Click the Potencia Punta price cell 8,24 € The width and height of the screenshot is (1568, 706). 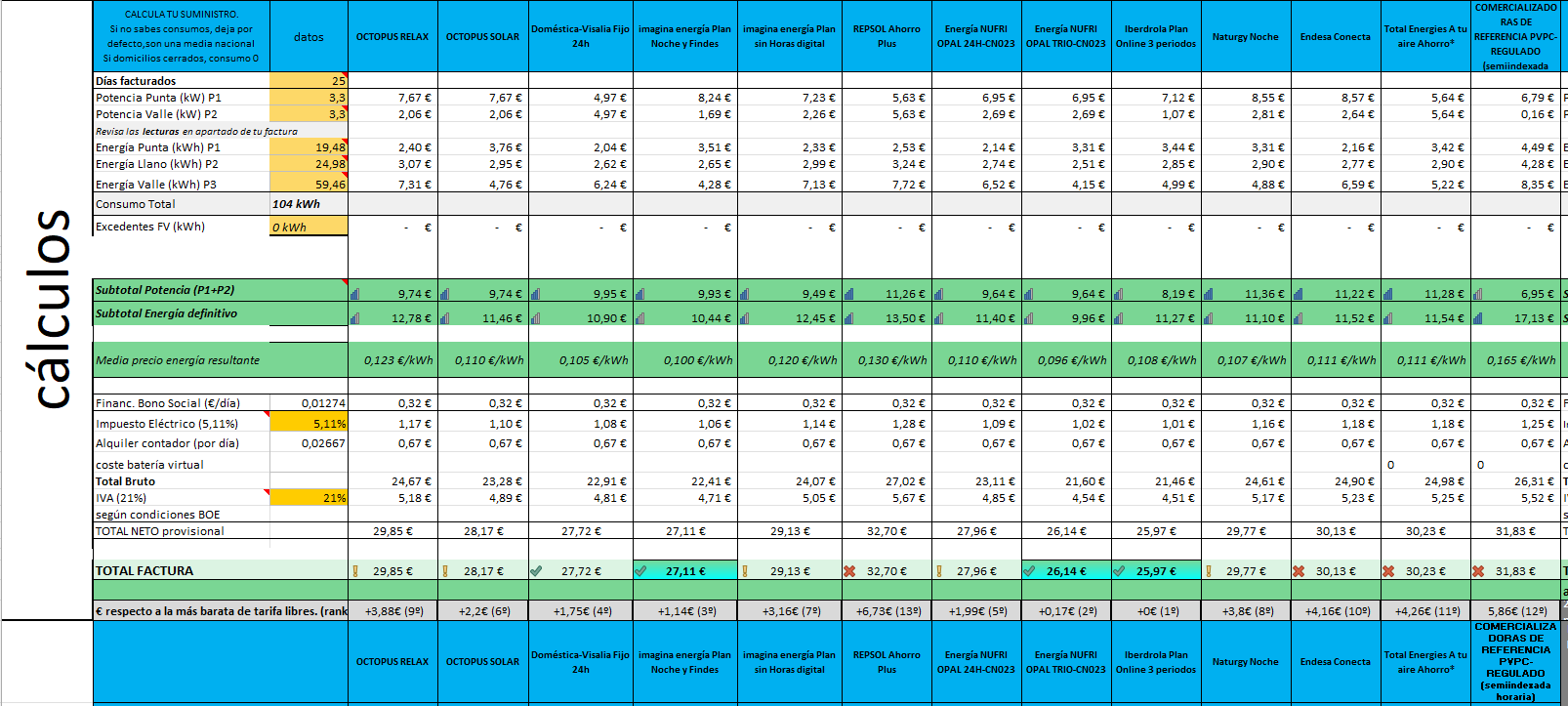click(x=685, y=98)
